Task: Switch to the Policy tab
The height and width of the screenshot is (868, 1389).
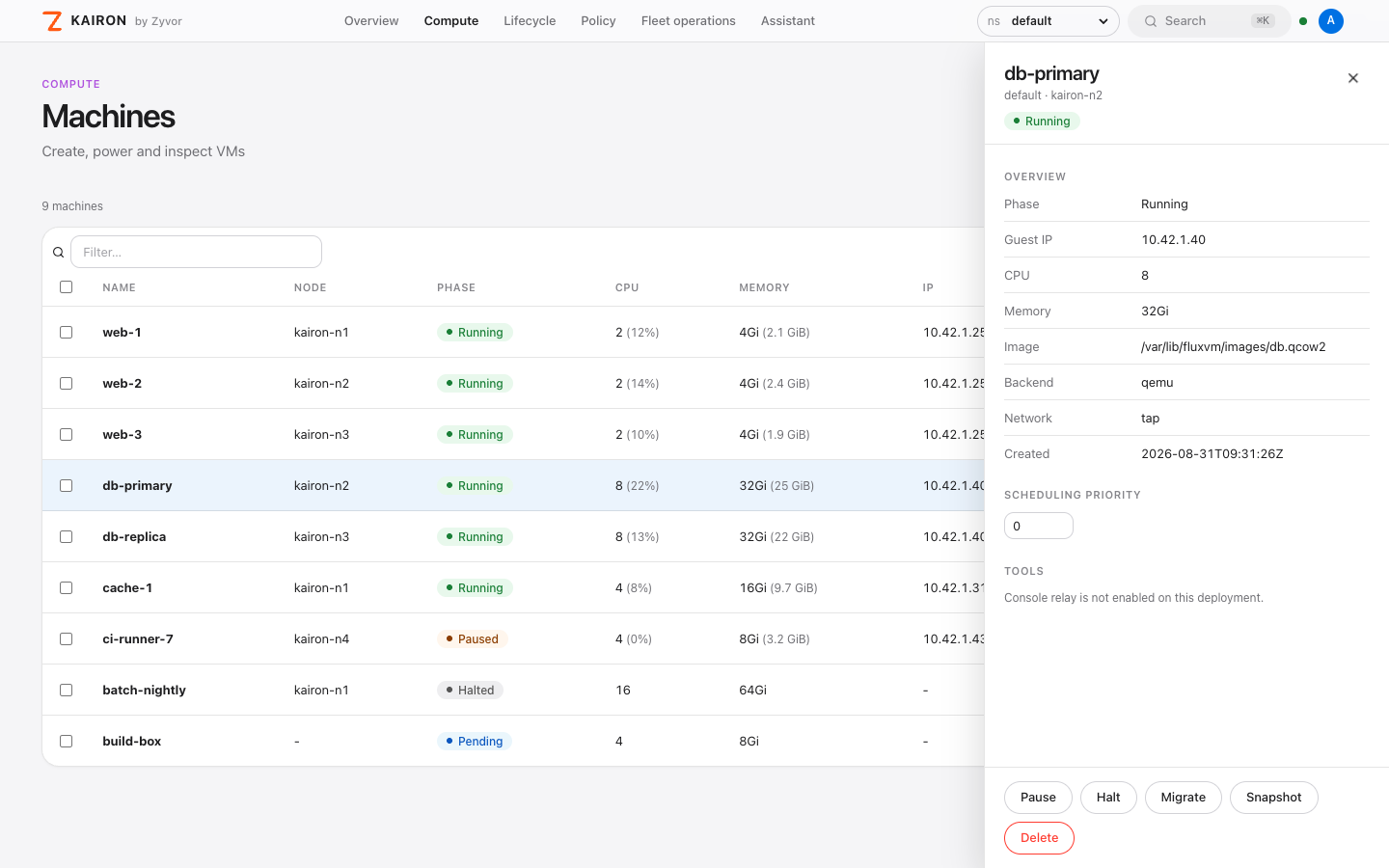Action: (x=598, y=21)
